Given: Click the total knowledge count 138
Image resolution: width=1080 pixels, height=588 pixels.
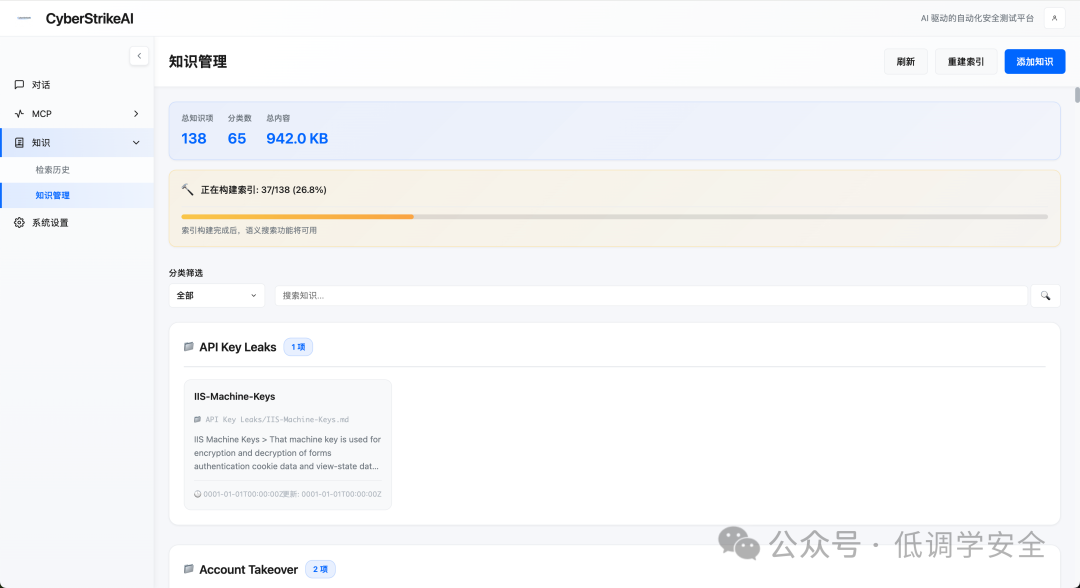Looking at the screenshot, I should 194,138.
